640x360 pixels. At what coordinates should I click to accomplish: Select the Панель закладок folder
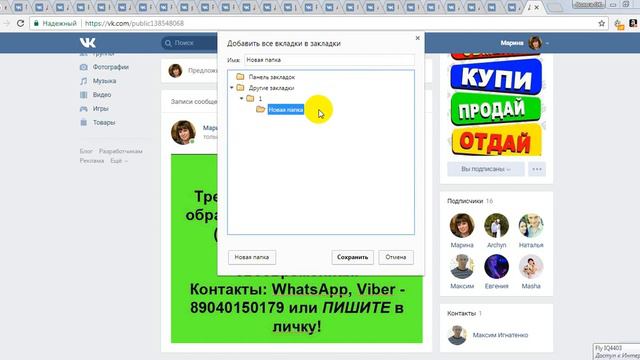click(x=265, y=77)
